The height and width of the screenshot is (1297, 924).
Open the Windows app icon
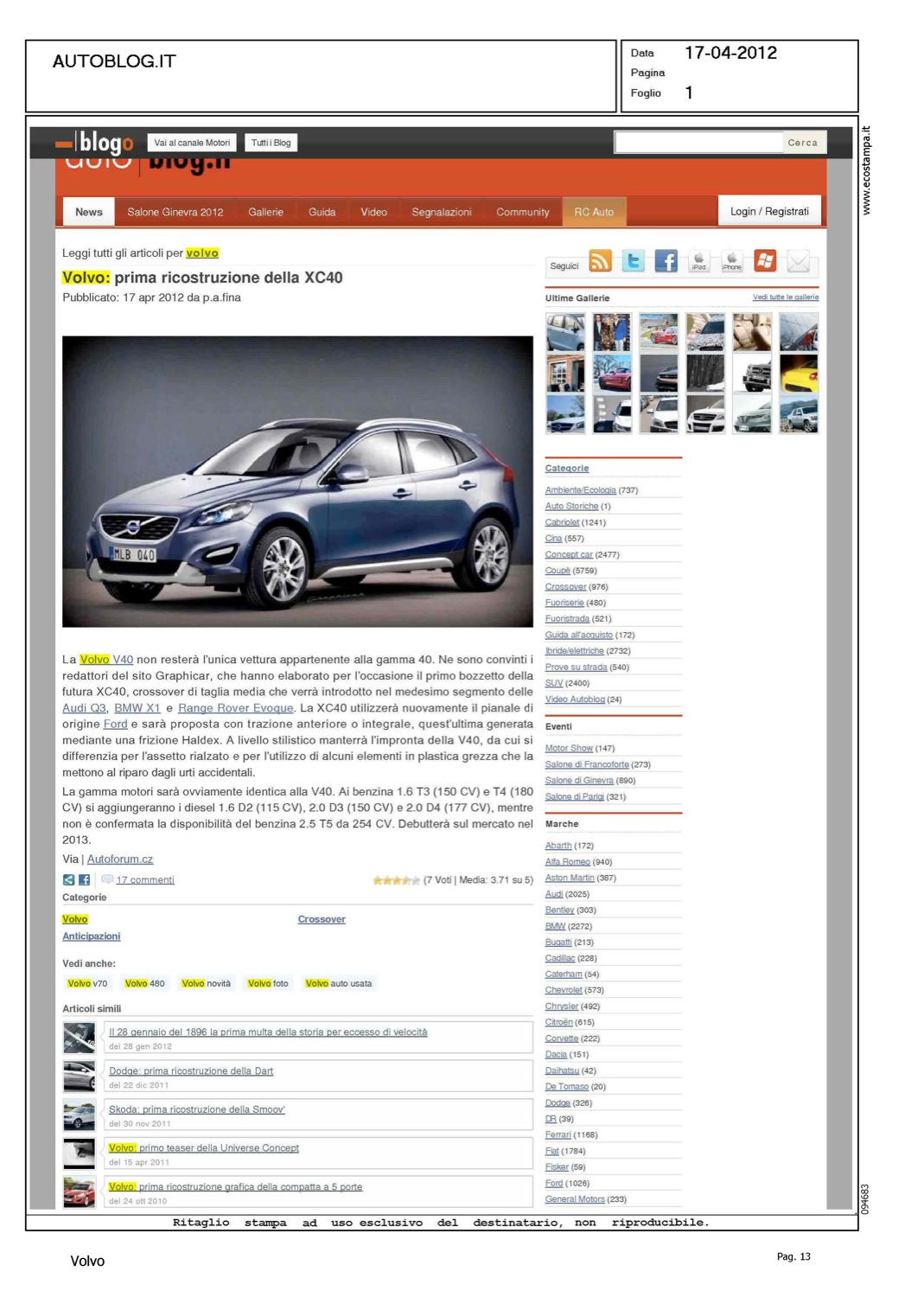[x=765, y=260]
